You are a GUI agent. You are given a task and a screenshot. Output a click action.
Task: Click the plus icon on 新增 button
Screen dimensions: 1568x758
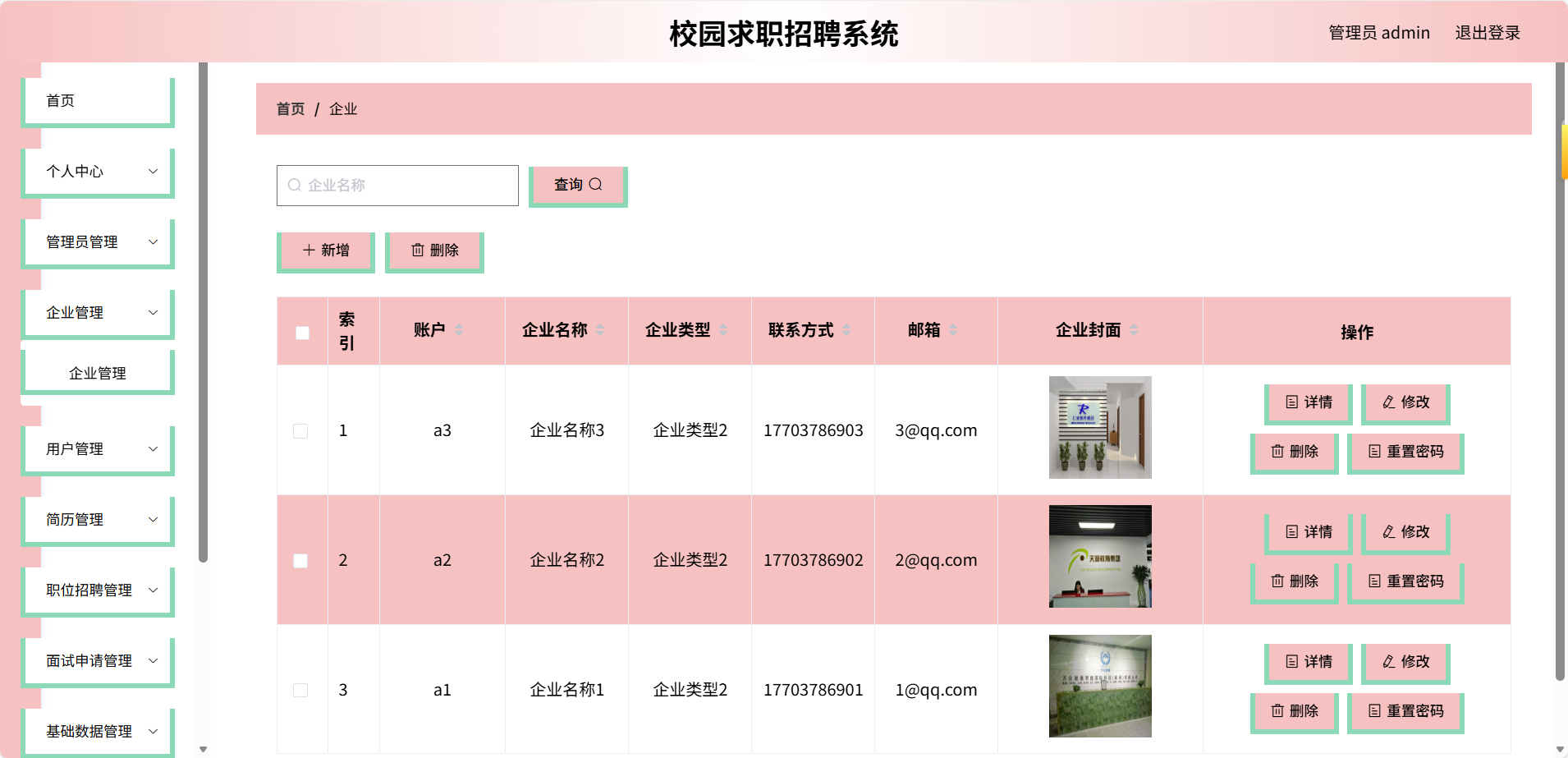pos(309,250)
